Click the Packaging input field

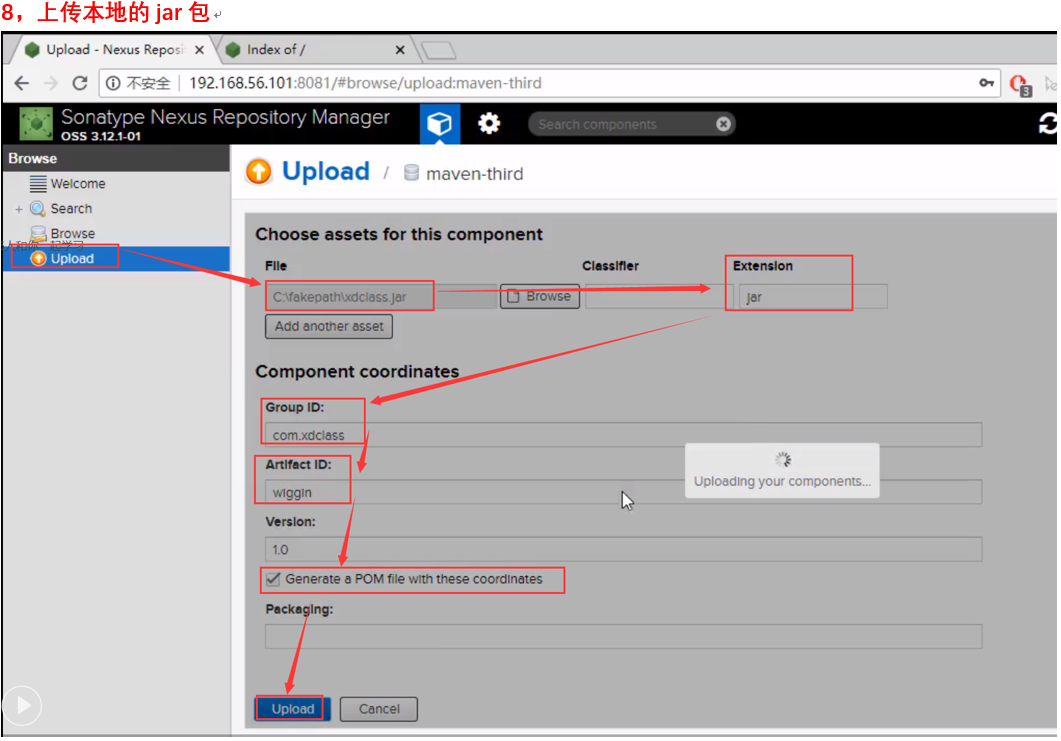(623, 636)
